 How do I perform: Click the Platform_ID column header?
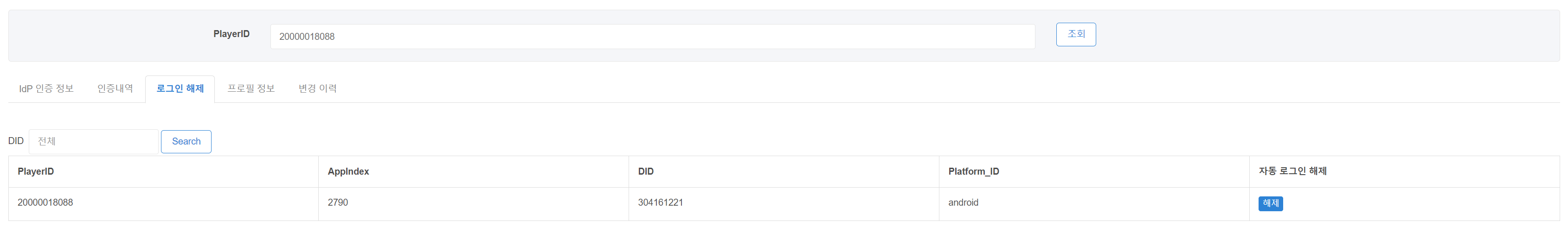pyautogui.click(x=973, y=171)
